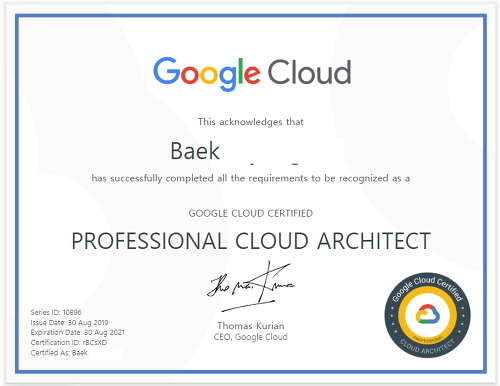Image resolution: width=500 pixels, height=386 pixels.
Task: Click 'Certification ID: rBCsXD'
Action: [69, 342]
